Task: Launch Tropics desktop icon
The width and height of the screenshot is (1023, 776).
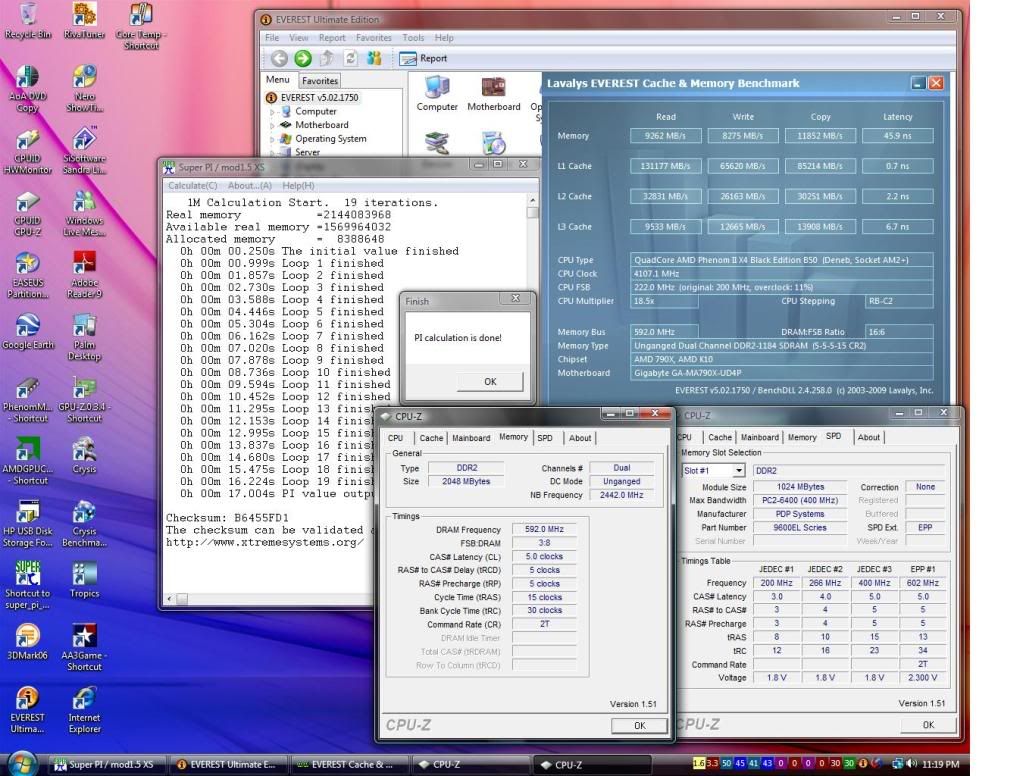Action: click(x=84, y=580)
